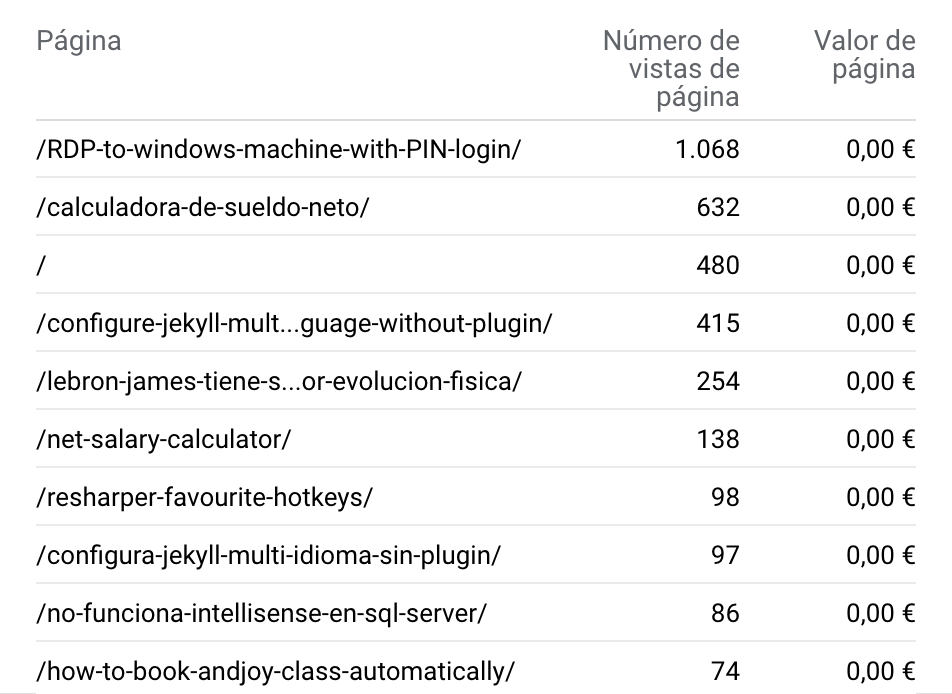Screen dimensions: 952x694
Task: Open the /calculadora-de-sueldo-neto/ page link
Action: pos(203,208)
